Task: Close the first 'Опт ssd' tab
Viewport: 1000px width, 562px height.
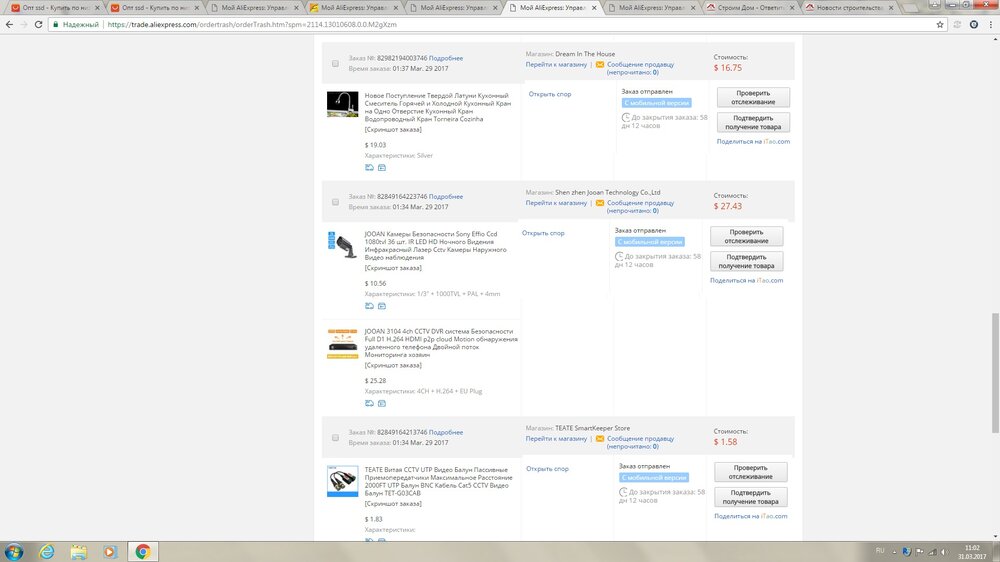Action: coord(97,8)
